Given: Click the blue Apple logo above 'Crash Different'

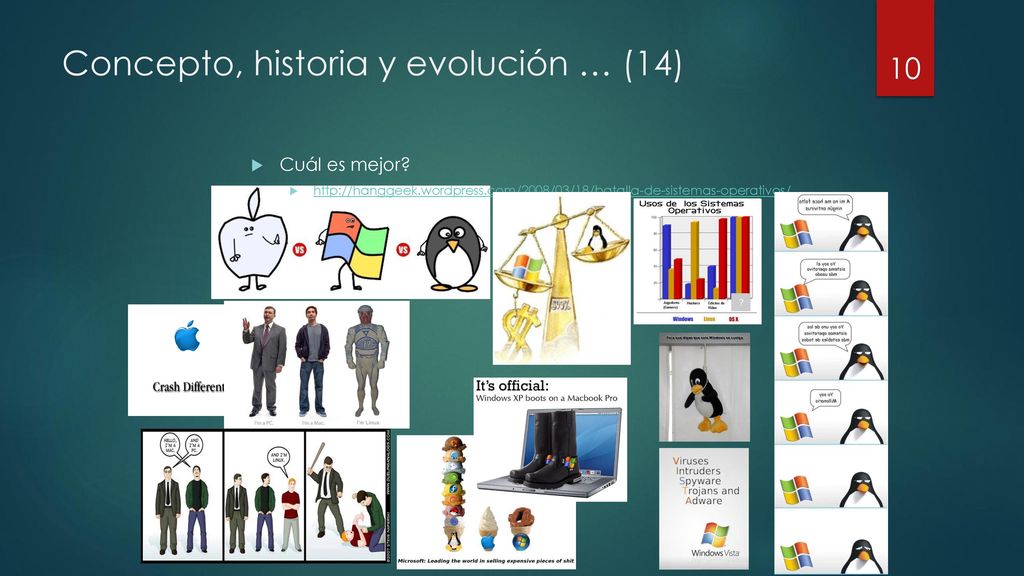Looking at the screenshot, I should [x=187, y=336].
